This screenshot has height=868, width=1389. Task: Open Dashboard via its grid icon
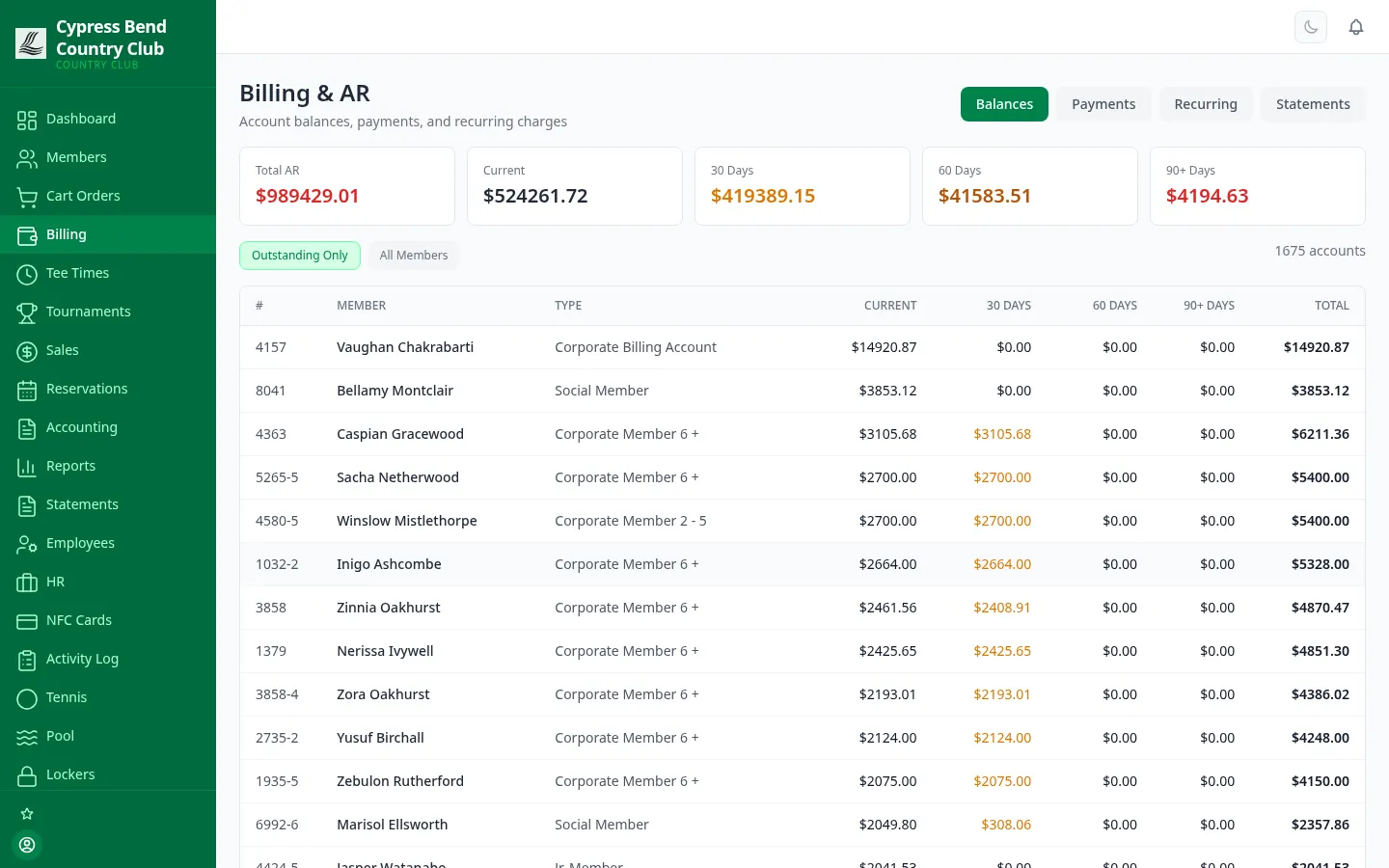(x=27, y=119)
